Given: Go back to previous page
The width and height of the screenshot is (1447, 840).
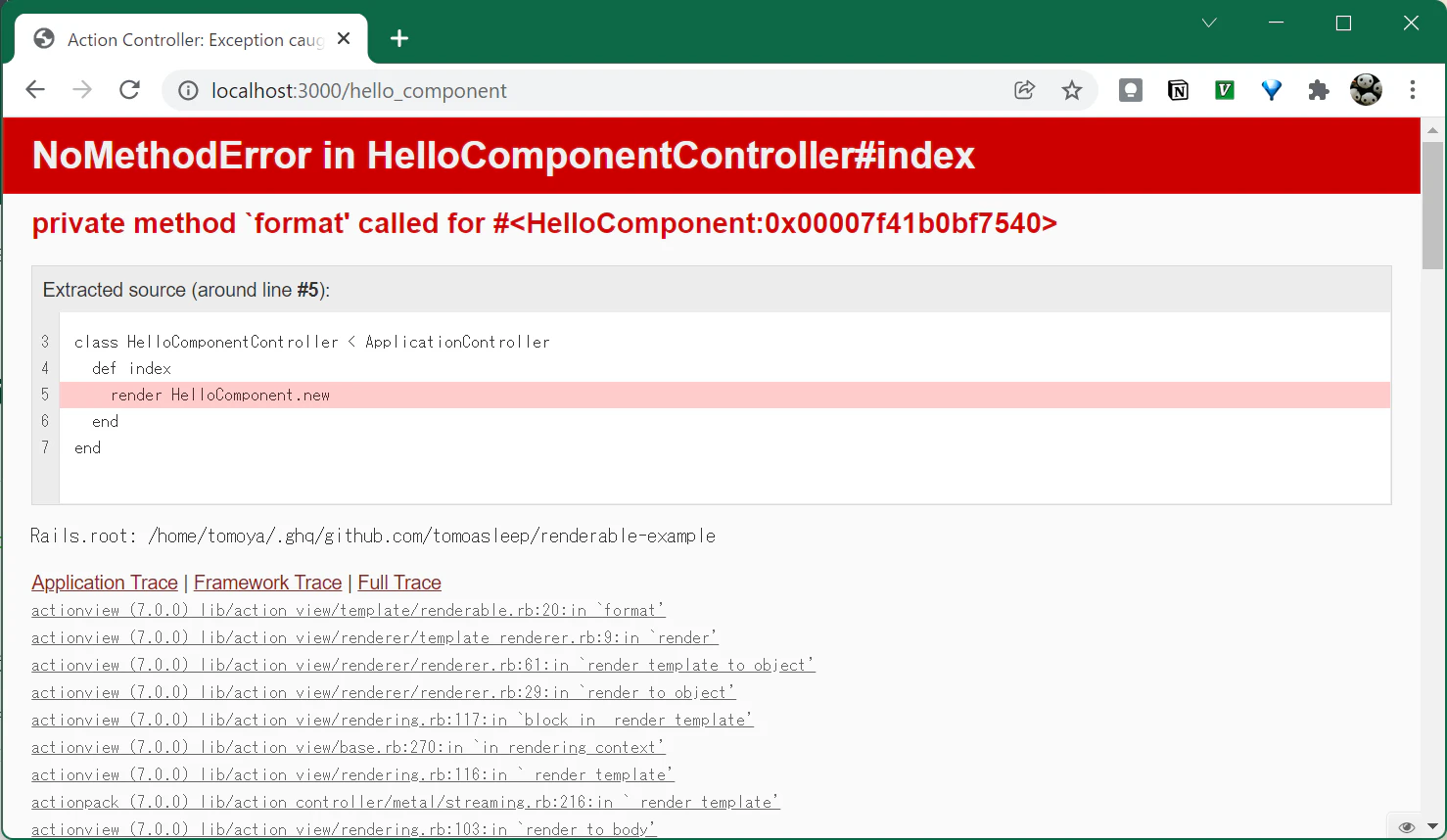Looking at the screenshot, I should [x=35, y=90].
